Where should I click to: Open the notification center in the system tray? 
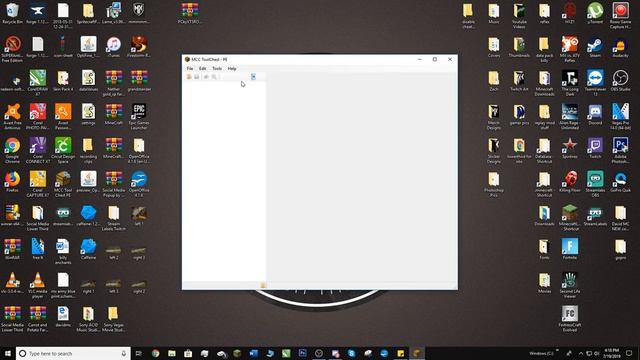(629, 353)
